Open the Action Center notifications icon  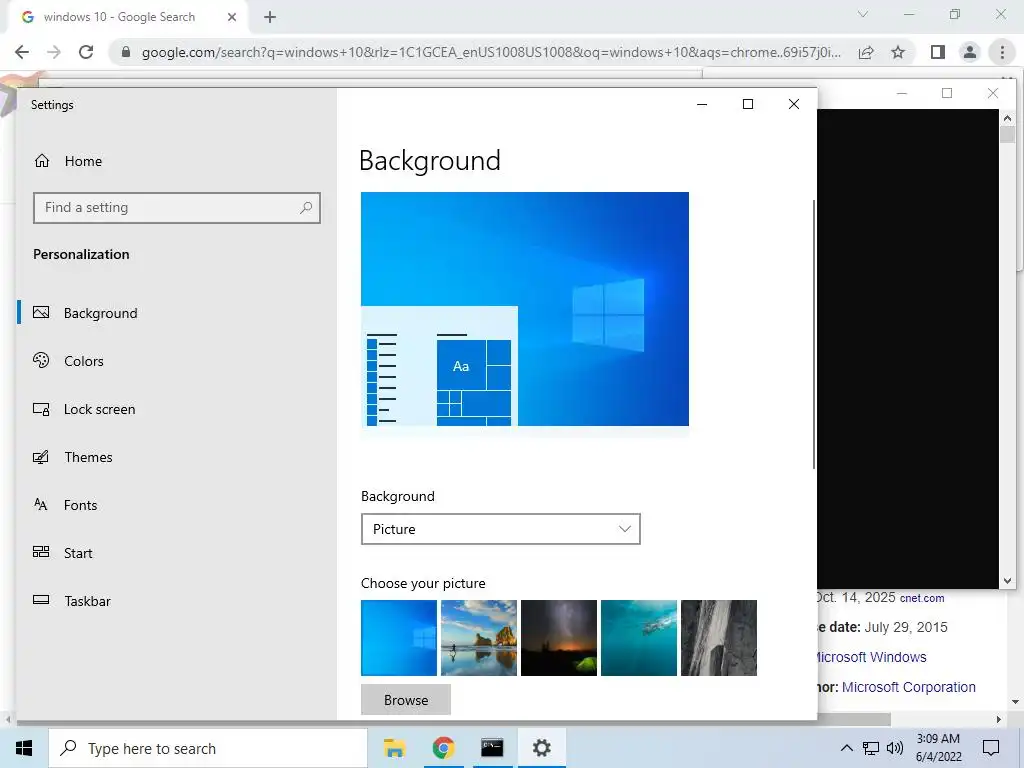point(991,748)
